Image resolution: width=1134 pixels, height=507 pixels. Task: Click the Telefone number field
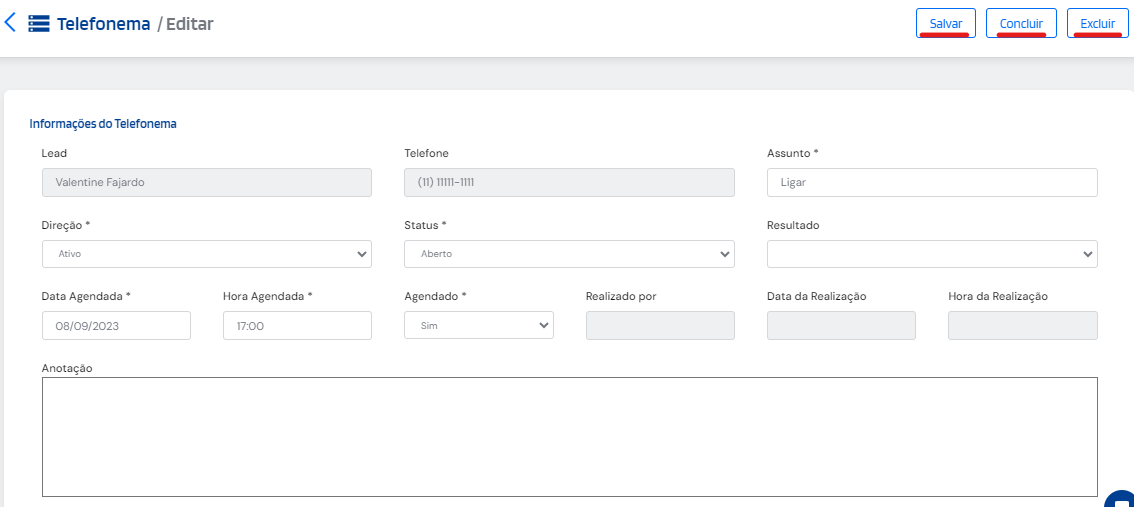coord(569,182)
